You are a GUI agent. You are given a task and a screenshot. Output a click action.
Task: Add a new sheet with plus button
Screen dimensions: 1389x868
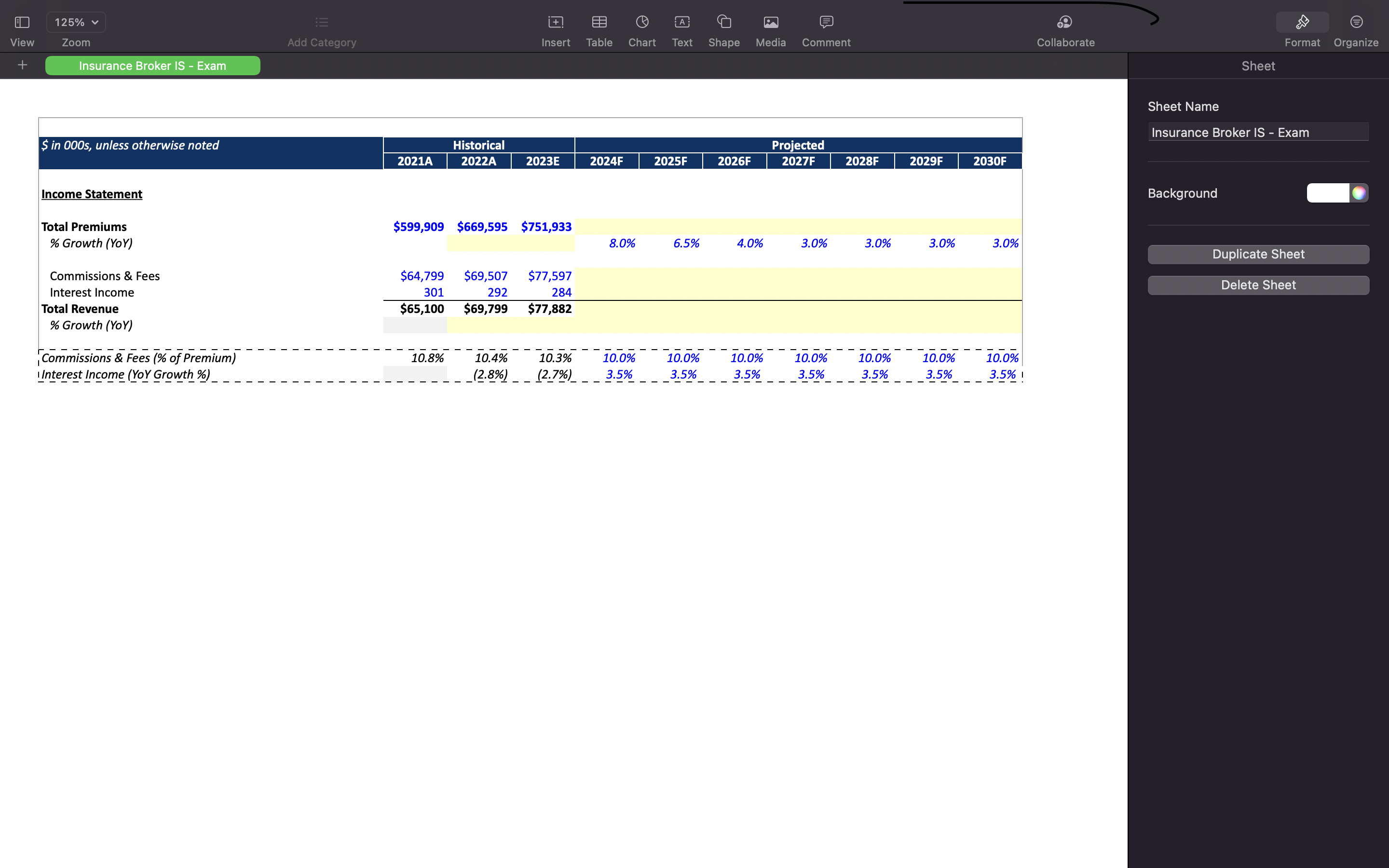click(22, 66)
